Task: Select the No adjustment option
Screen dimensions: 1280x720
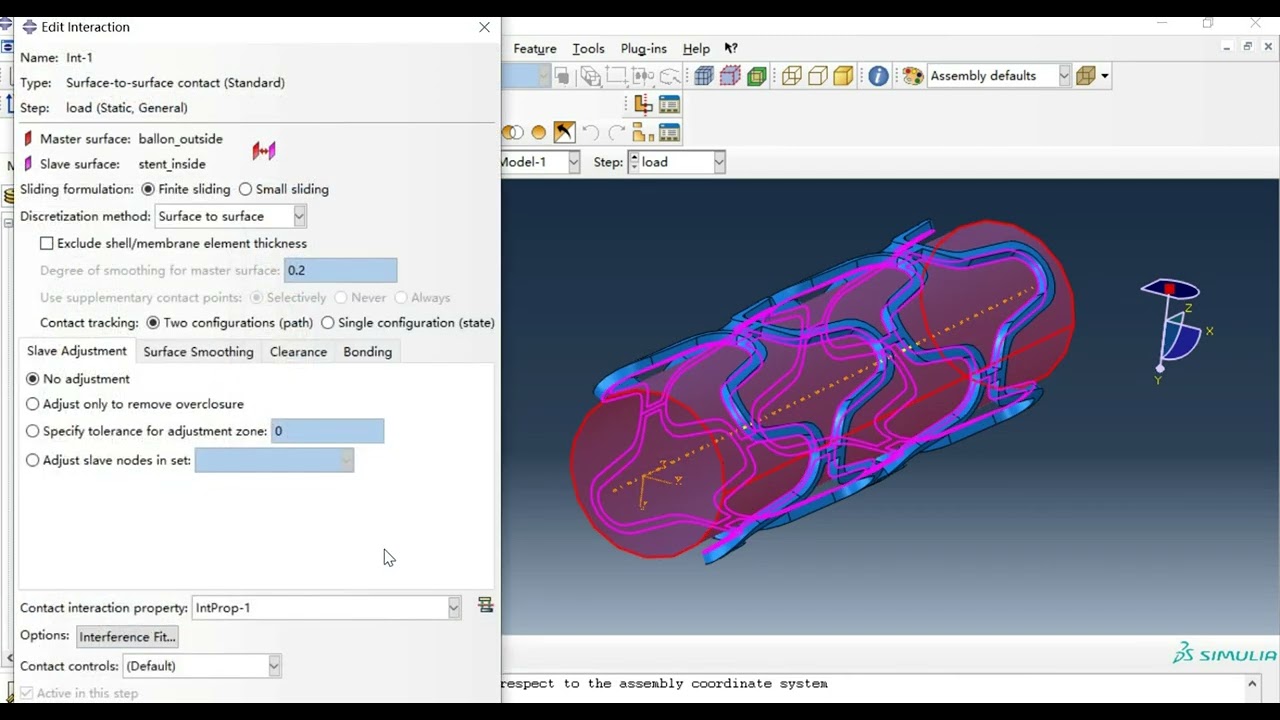Action: point(33,379)
